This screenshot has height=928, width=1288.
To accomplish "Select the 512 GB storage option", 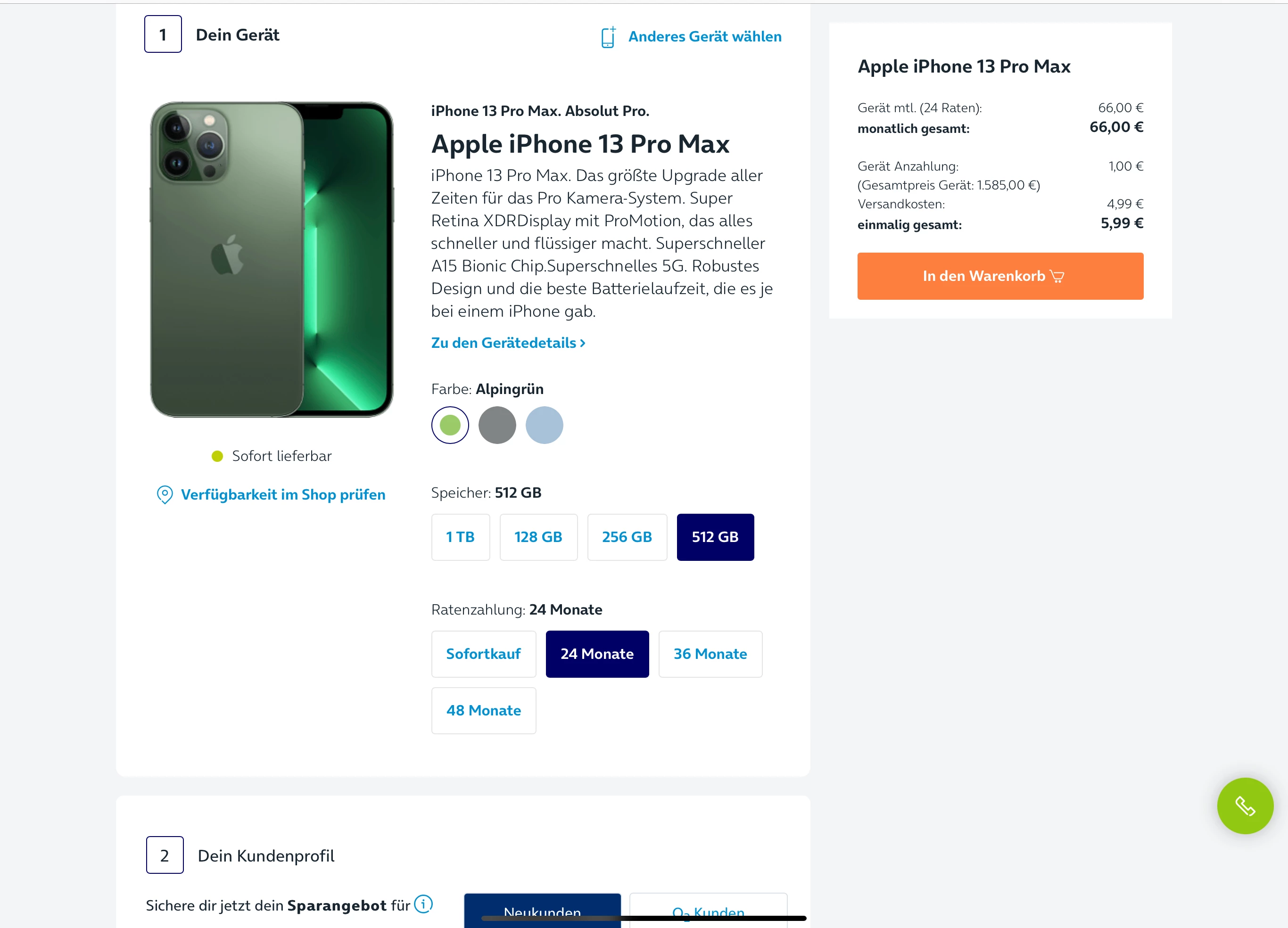I will click(715, 537).
